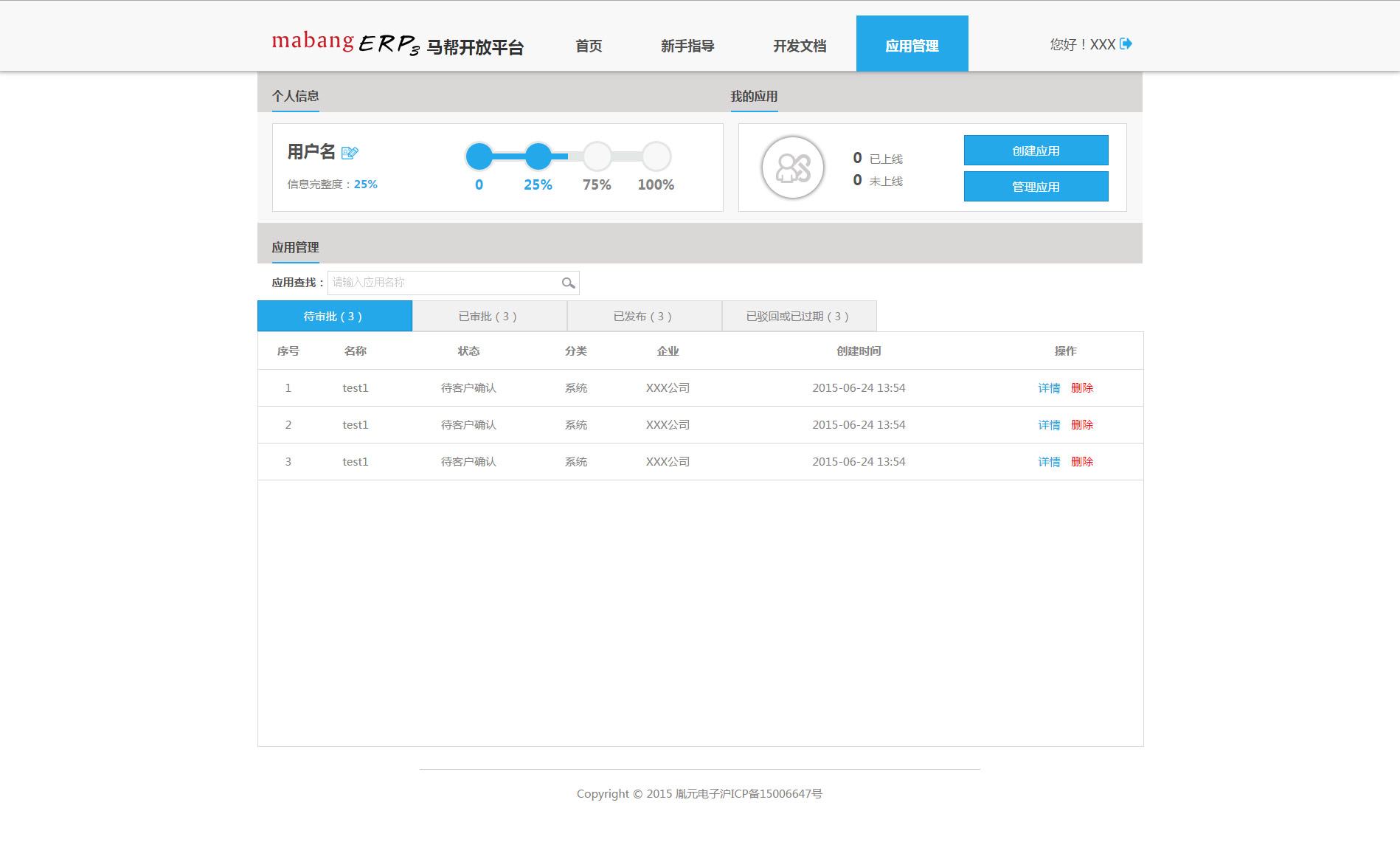This screenshot has width=1400, height=842.
Task: Open the 已驳回或已过期 tab
Action: coord(799,317)
